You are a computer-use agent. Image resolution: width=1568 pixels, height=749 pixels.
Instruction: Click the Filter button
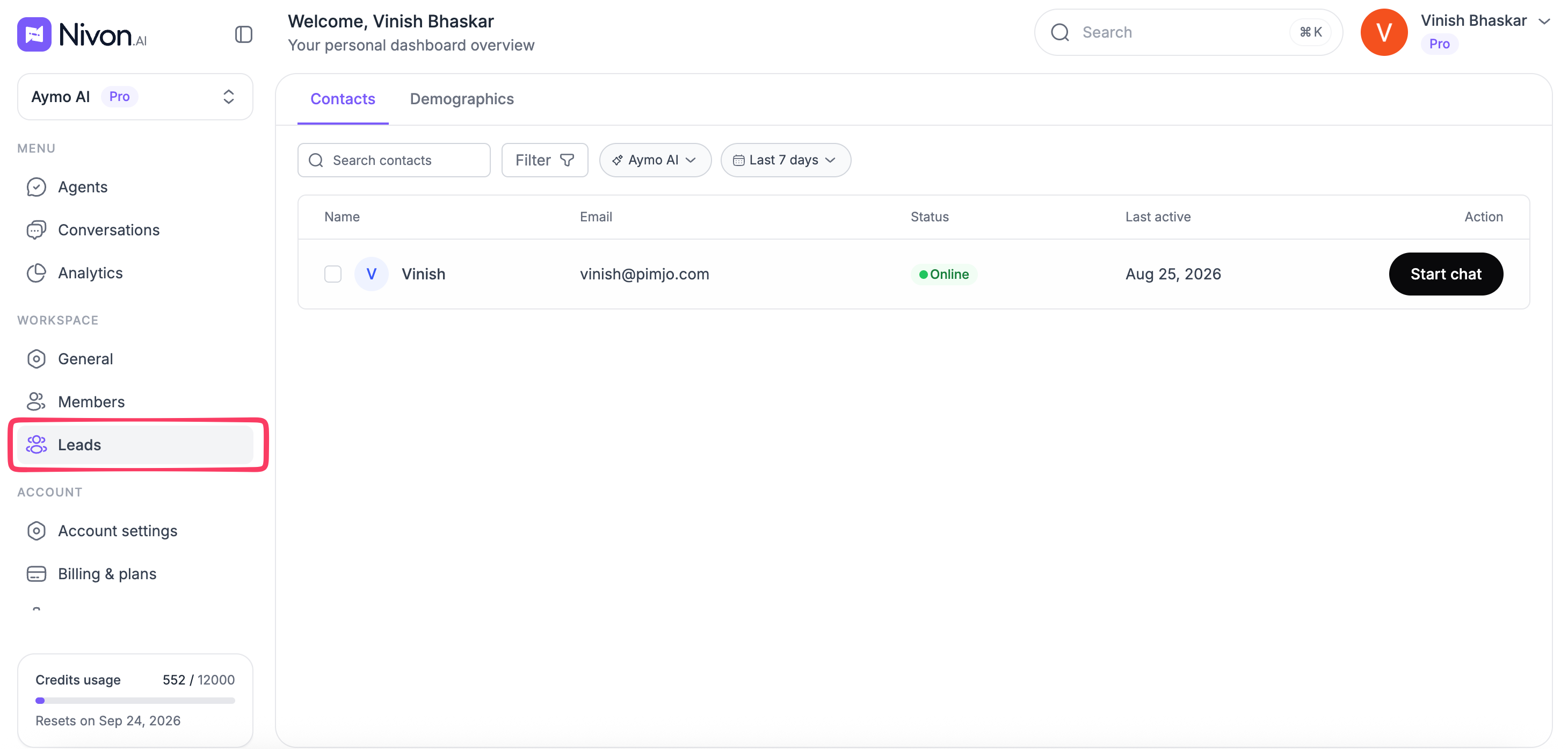tap(544, 160)
